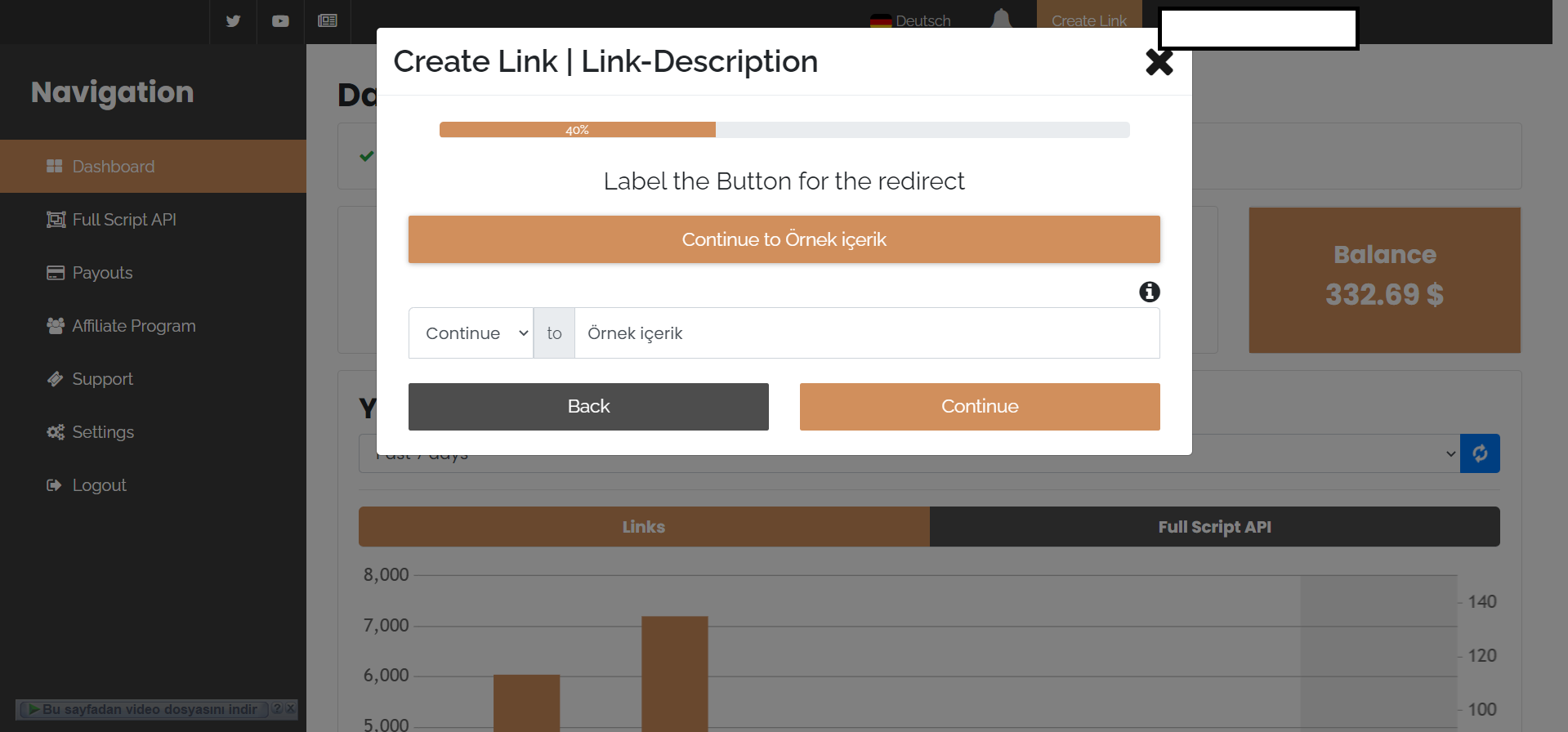
Task: Open the time period dropdown arrow
Action: coord(1450,454)
